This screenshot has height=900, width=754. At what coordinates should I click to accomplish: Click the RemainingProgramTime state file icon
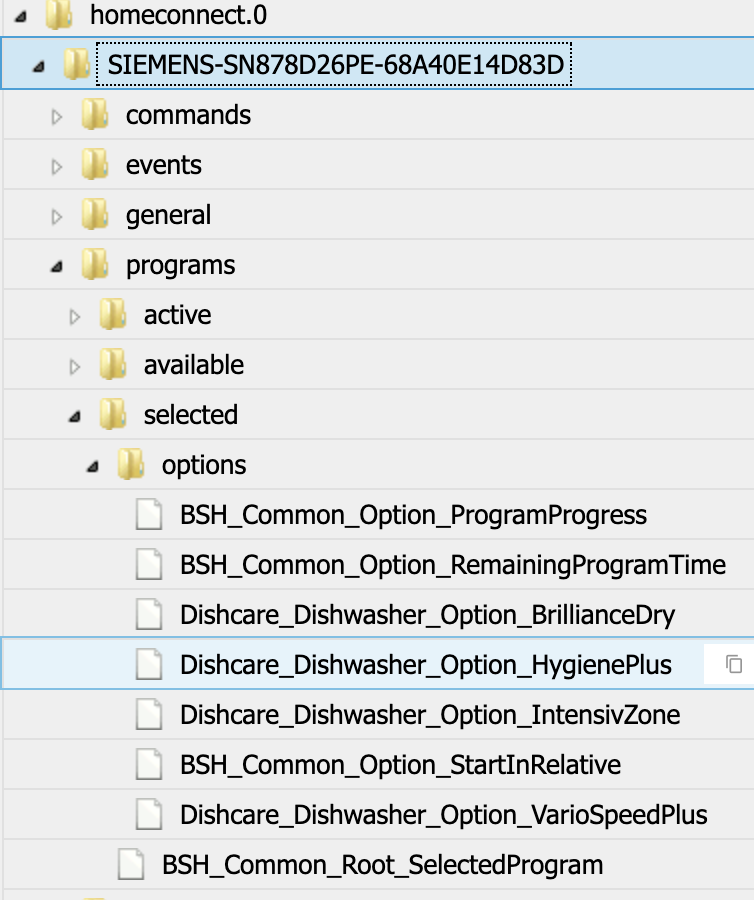click(149, 564)
